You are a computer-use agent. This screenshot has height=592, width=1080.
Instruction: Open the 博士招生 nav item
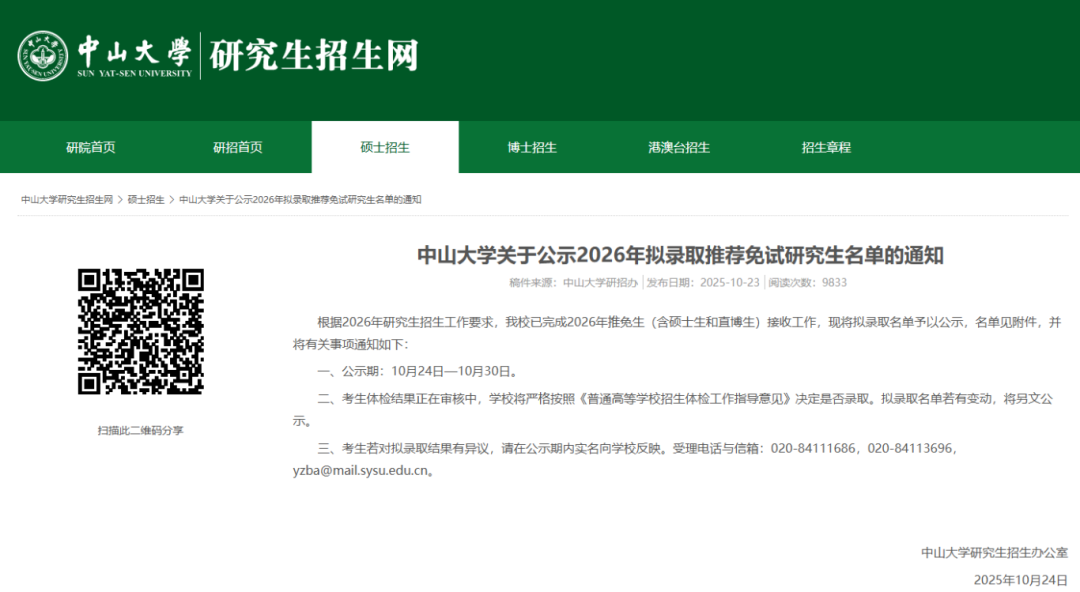point(532,147)
